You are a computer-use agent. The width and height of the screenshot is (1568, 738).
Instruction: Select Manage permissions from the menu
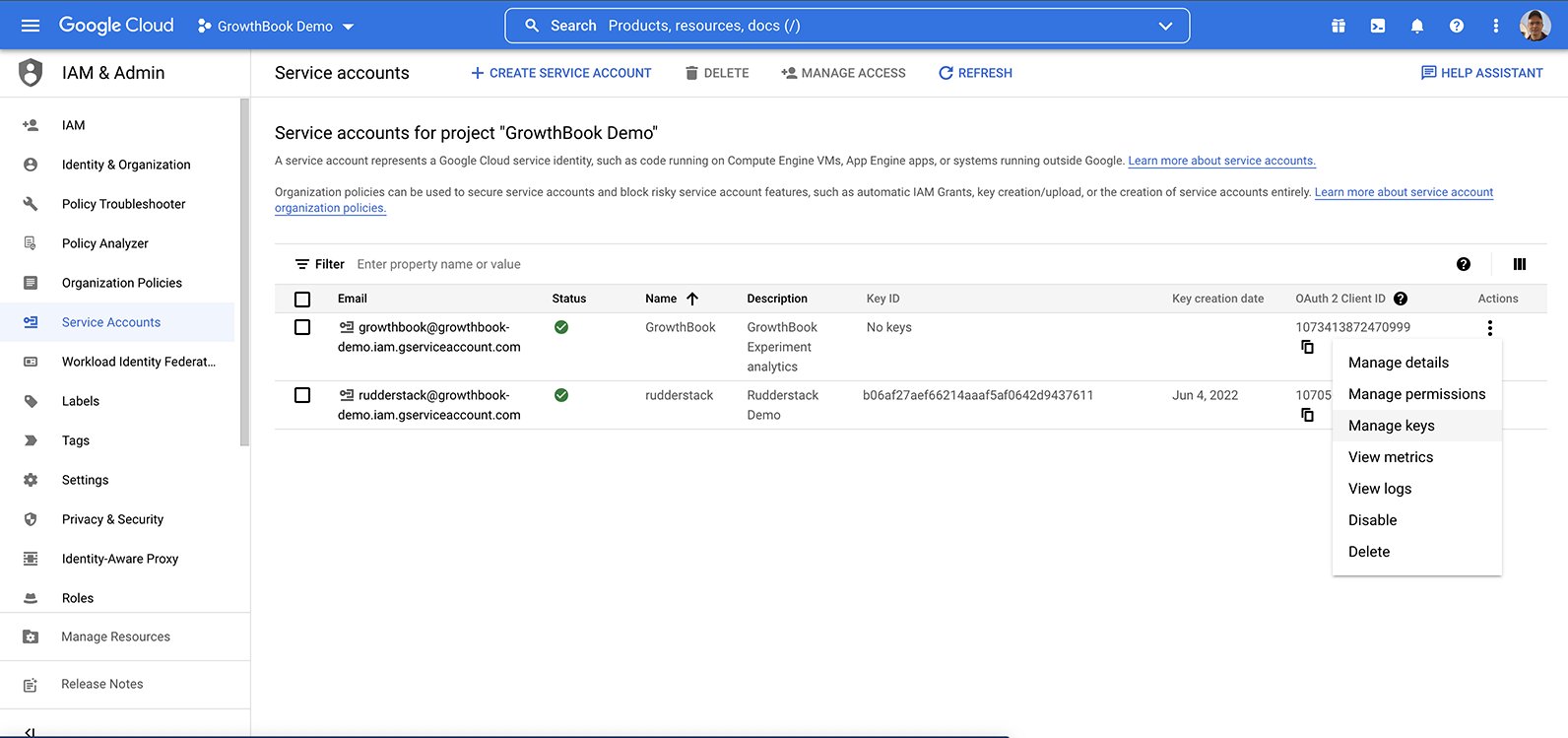pos(1416,394)
